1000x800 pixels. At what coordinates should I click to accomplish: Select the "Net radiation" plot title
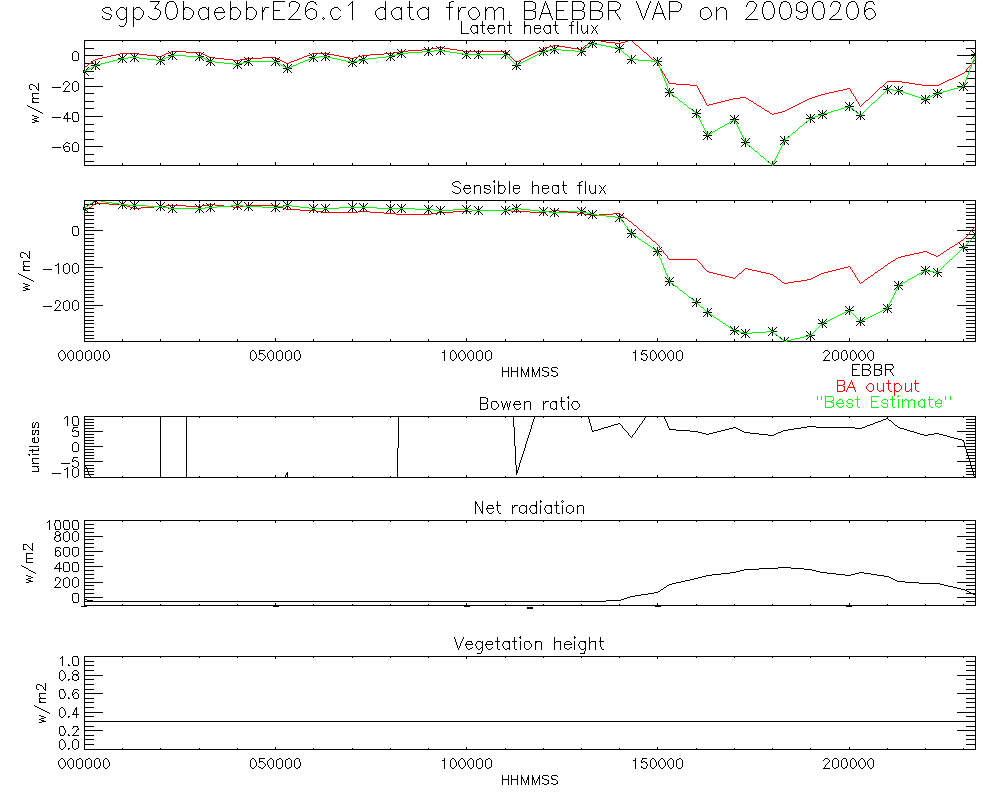click(x=529, y=508)
